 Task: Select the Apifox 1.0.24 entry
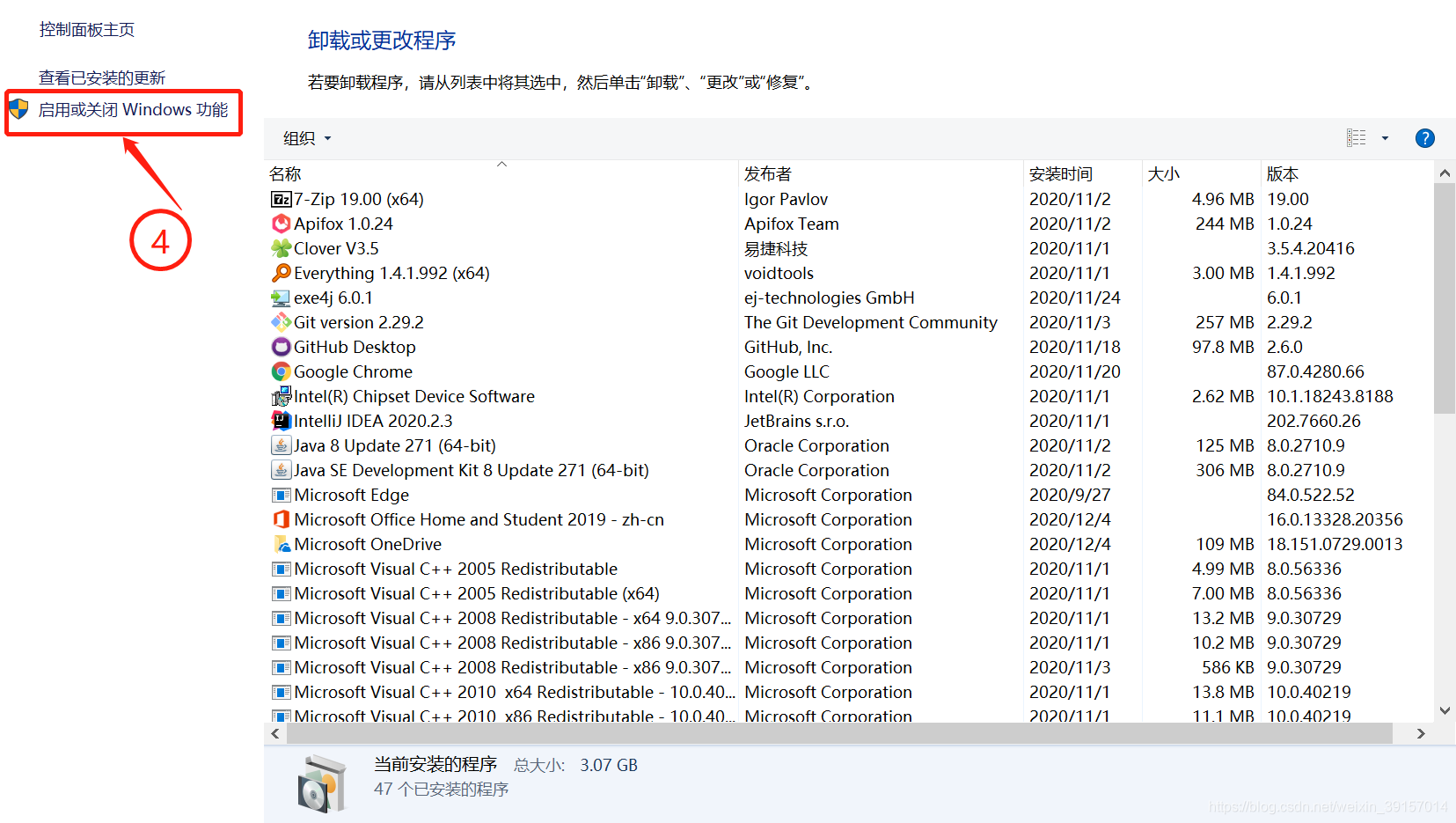point(343,224)
